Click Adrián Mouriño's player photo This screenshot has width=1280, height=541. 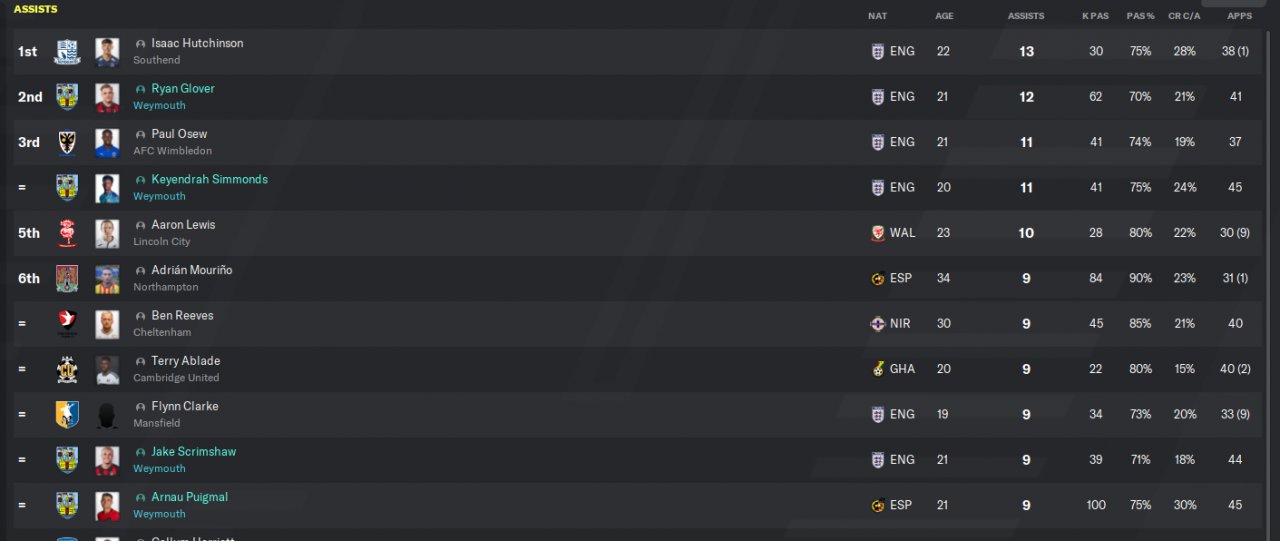coord(107,279)
